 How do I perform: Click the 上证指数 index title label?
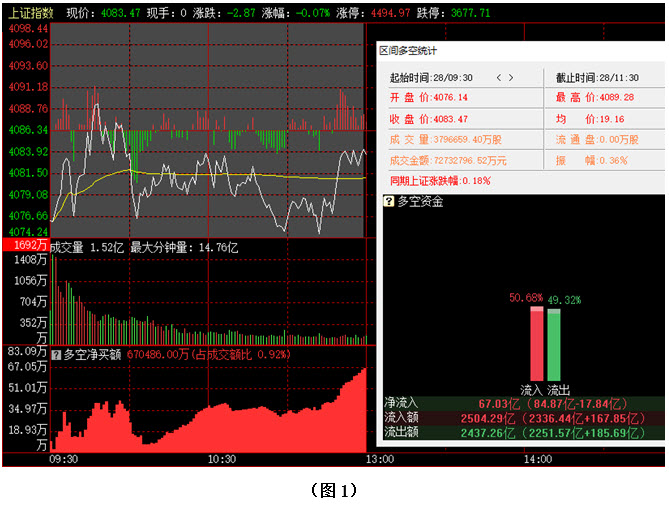point(28,13)
